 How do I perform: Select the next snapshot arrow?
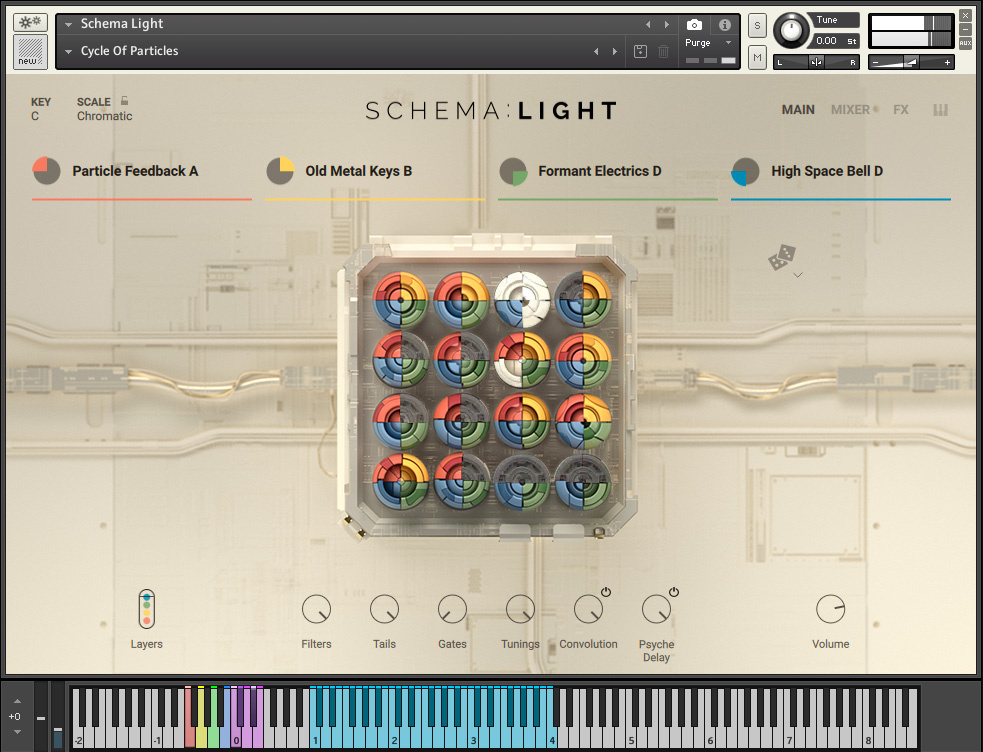614,51
